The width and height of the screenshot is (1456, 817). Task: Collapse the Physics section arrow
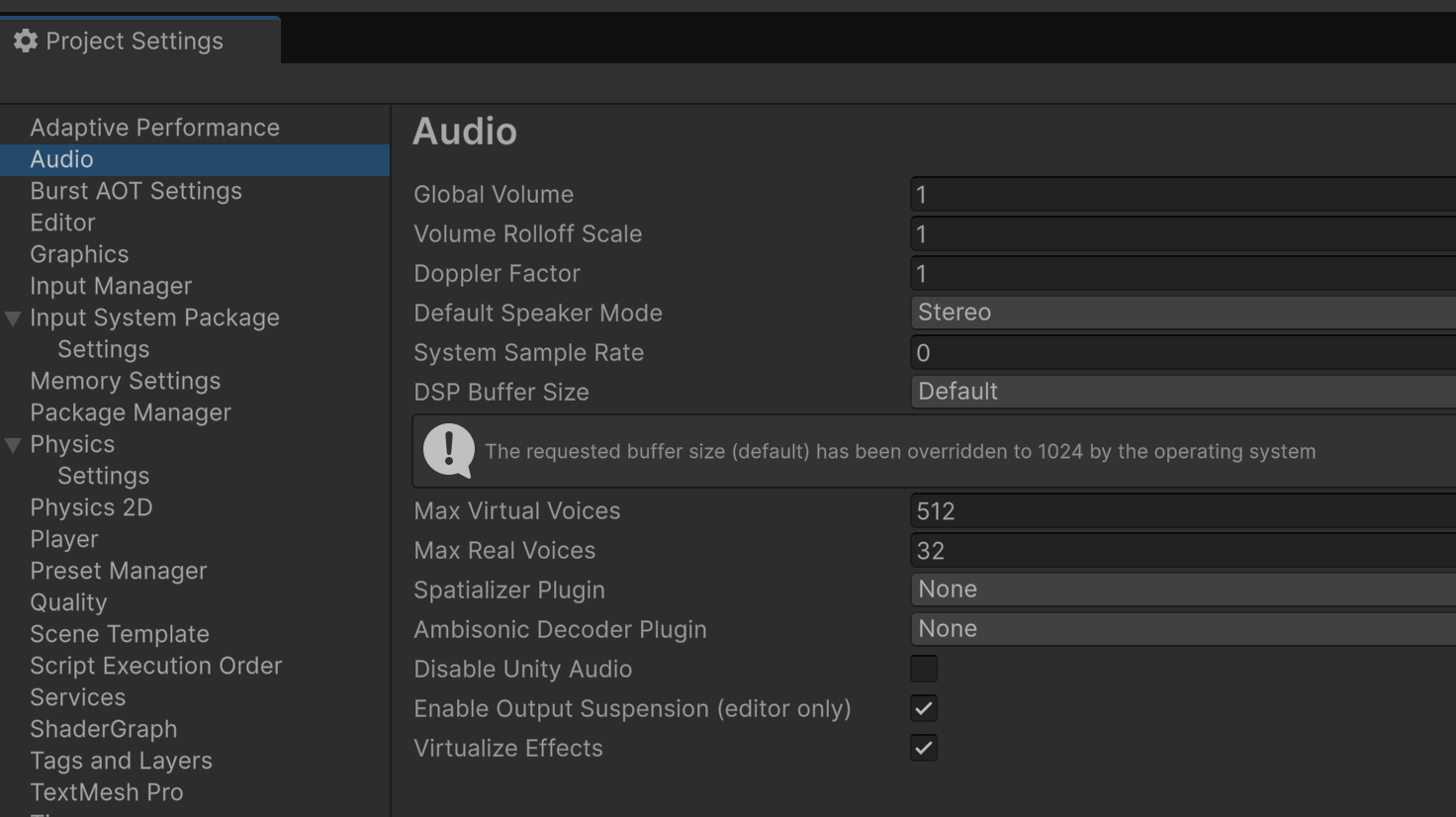click(13, 445)
